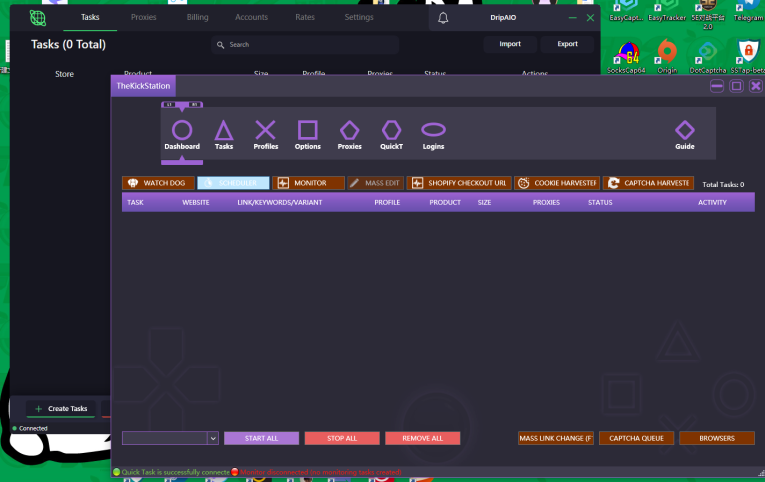Open the SSTap-beta desktop shortcut
Viewport: 765px width, 482px height.
tap(748, 57)
